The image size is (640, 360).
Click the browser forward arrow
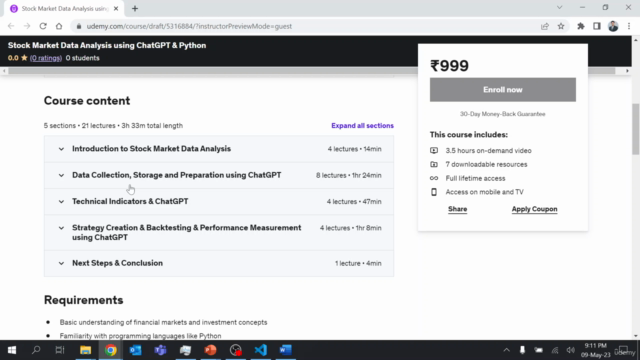coord(27,26)
